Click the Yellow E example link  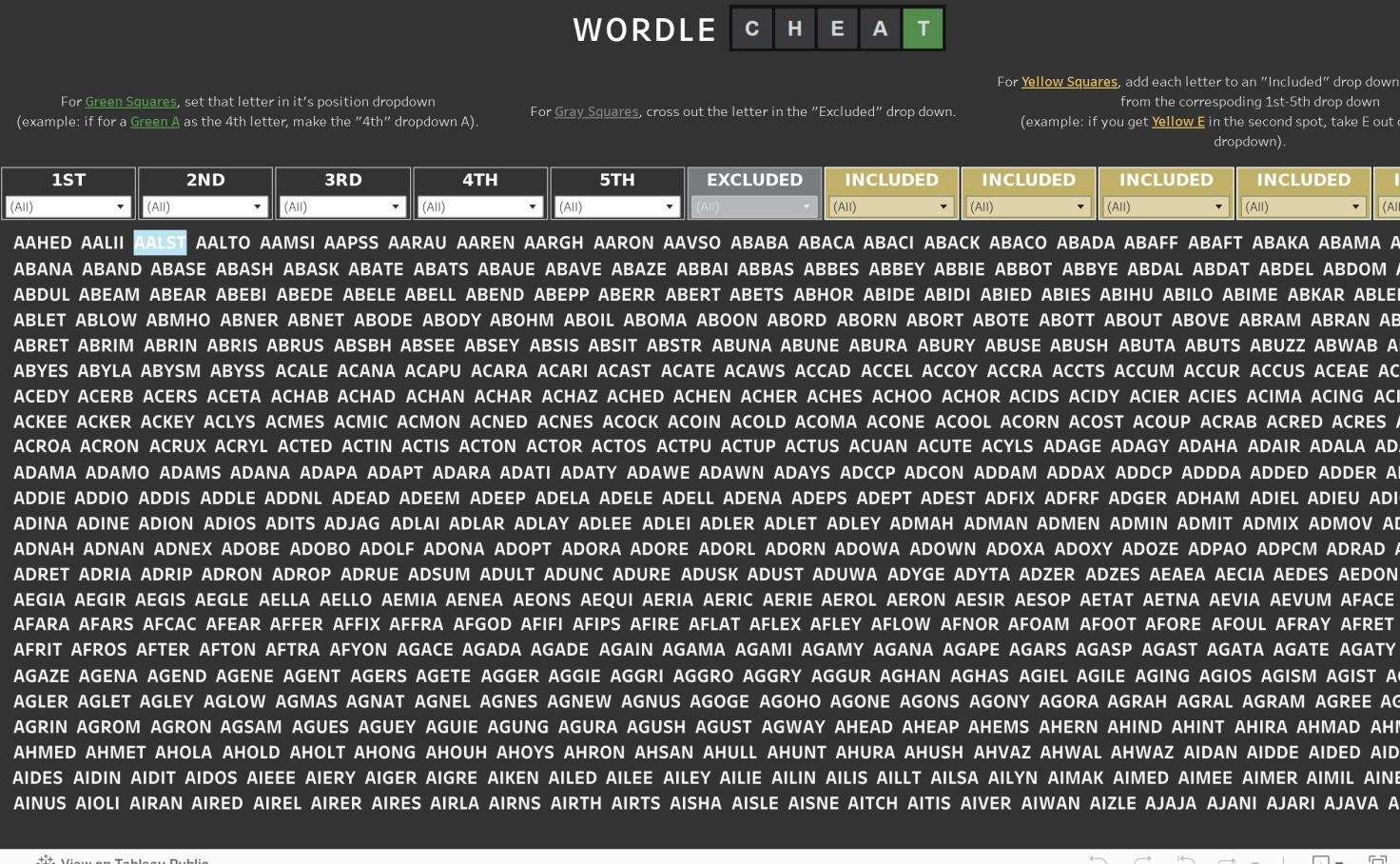click(1178, 122)
